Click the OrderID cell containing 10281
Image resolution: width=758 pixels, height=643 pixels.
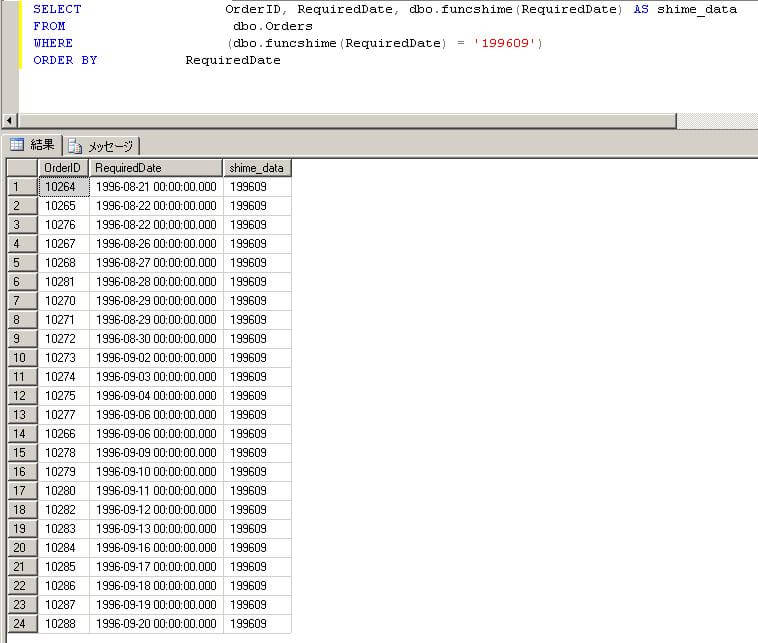click(63, 282)
